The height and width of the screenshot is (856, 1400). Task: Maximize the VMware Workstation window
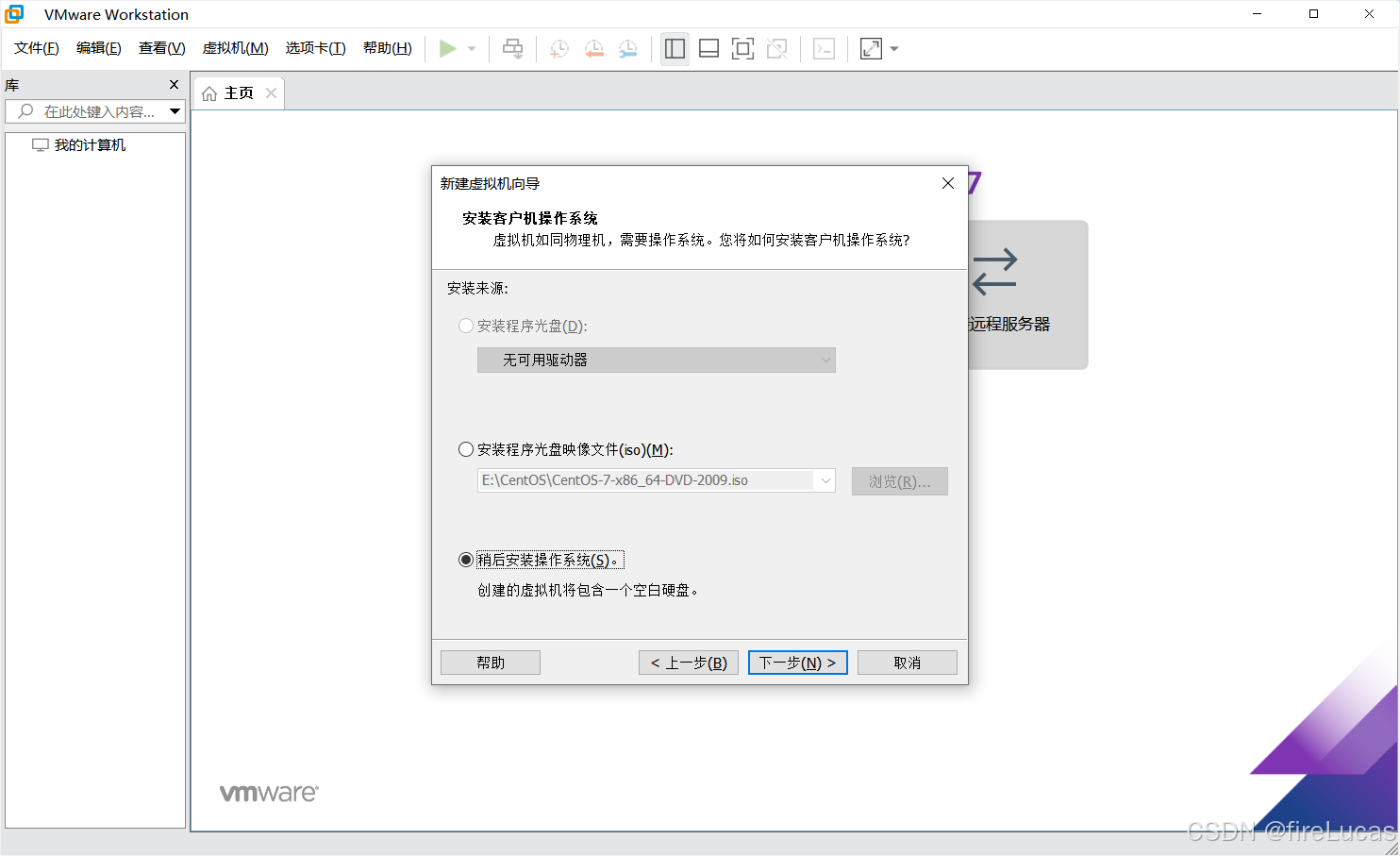pyautogui.click(x=1313, y=14)
